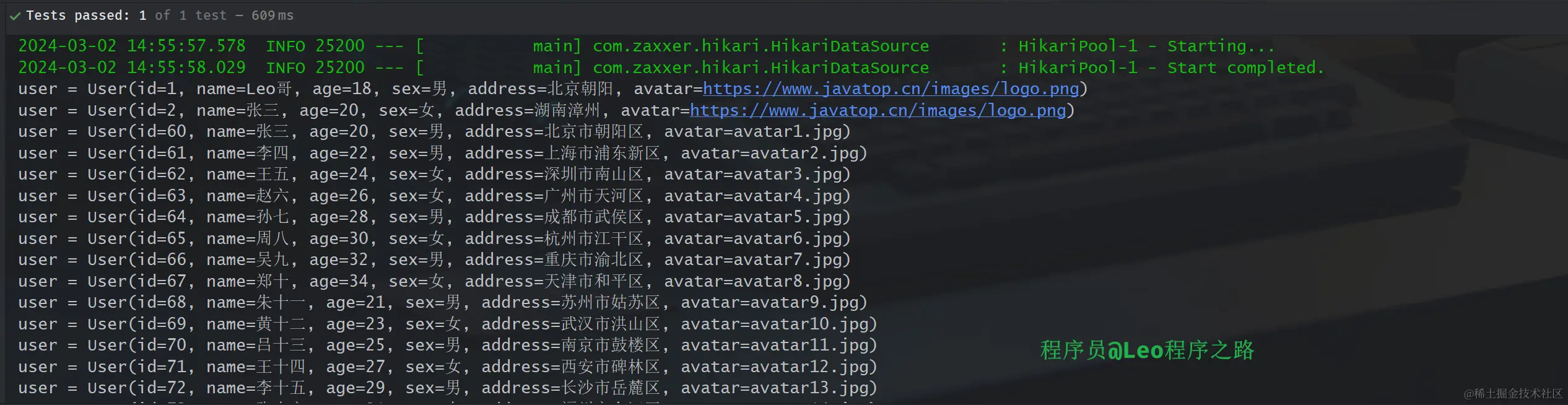Click the output row for User id=68 朱十一
This screenshot has width=1568, height=405.
(443, 303)
